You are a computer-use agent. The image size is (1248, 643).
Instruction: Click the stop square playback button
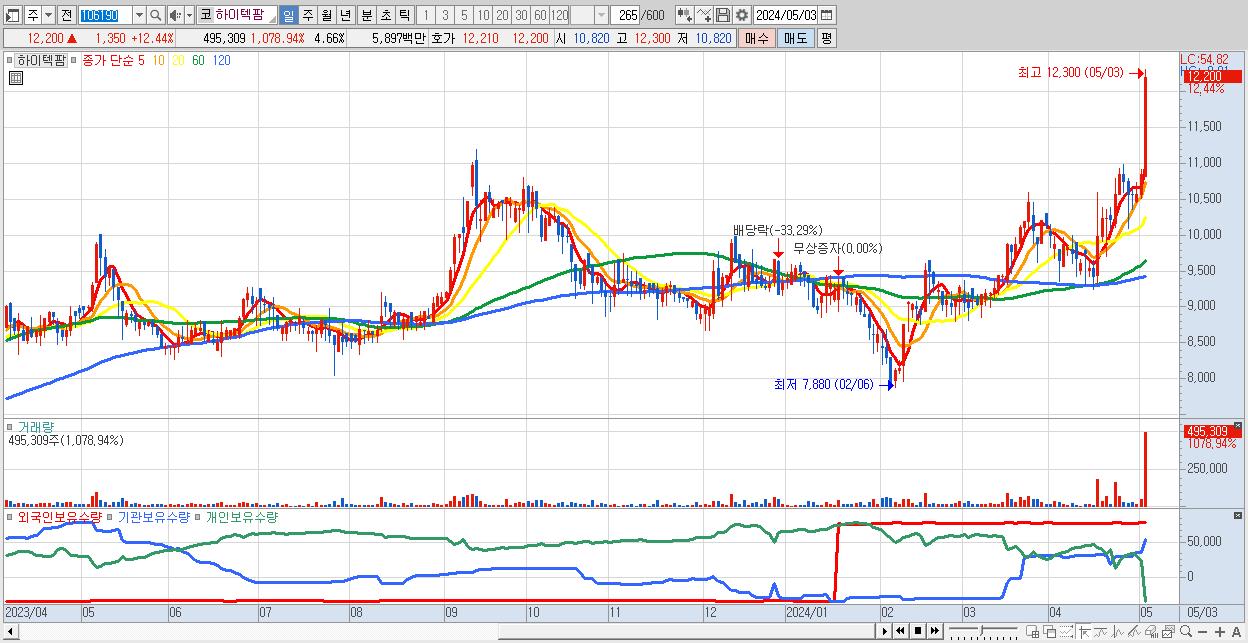tap(917, 631)
